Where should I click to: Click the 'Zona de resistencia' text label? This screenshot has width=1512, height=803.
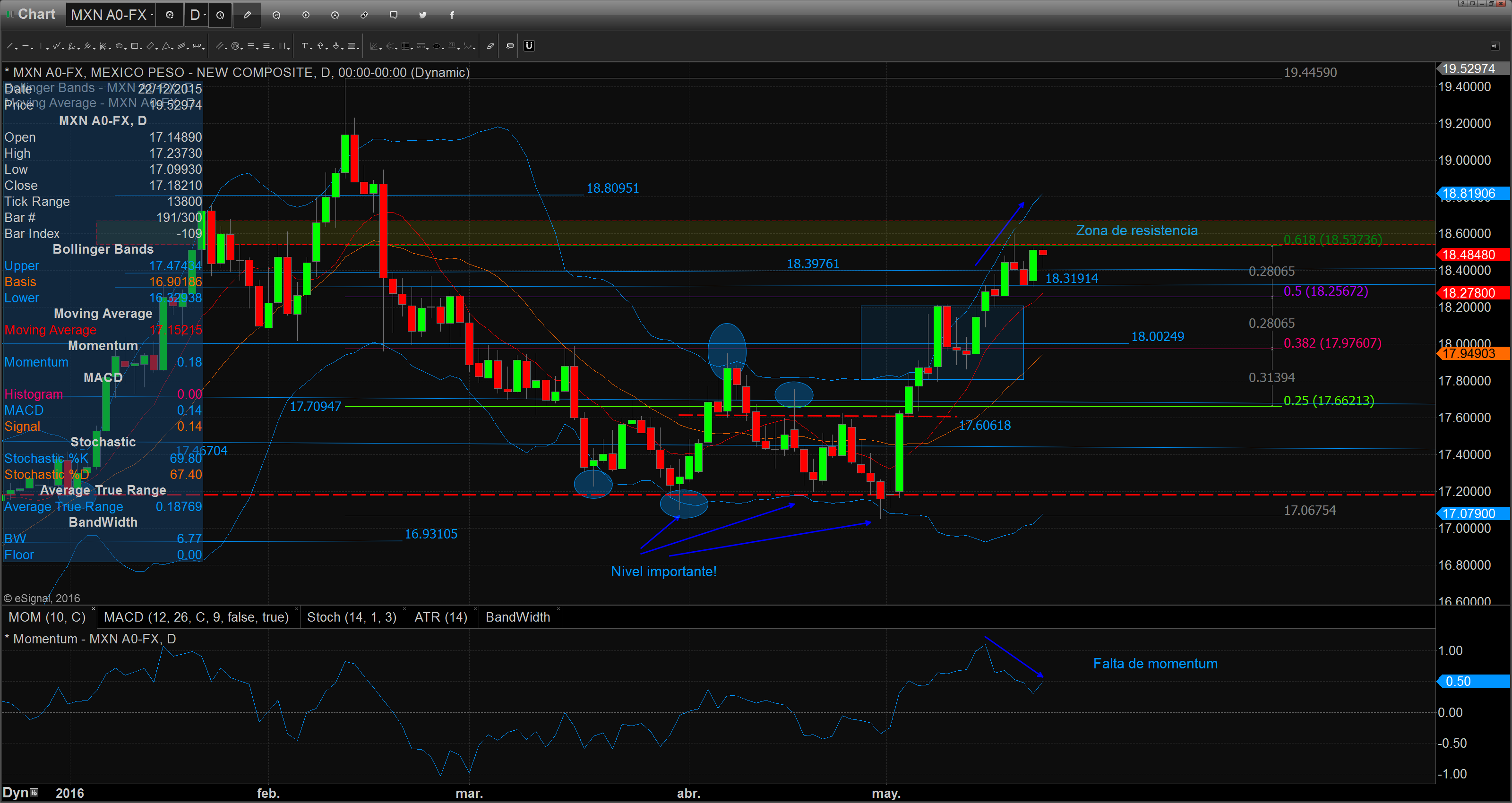pyautogui.click(x=1136, y=230)
